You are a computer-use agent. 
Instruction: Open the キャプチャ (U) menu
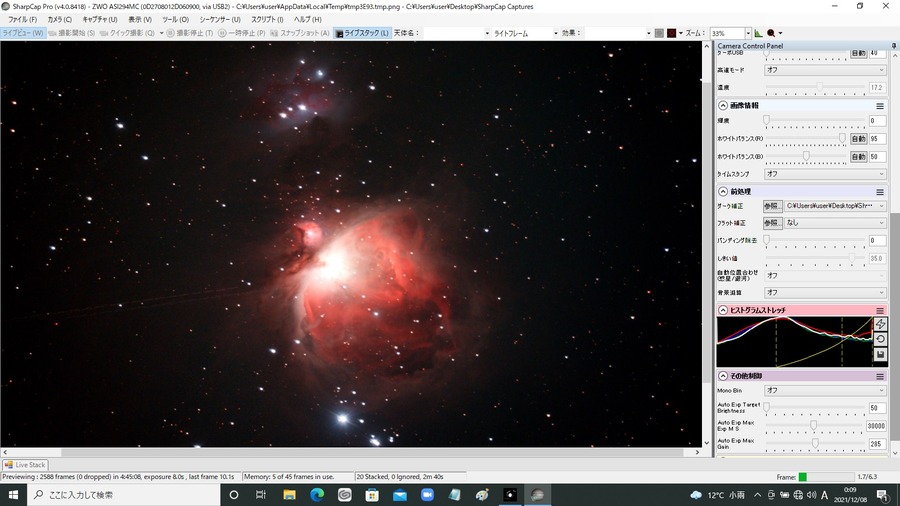100,20
